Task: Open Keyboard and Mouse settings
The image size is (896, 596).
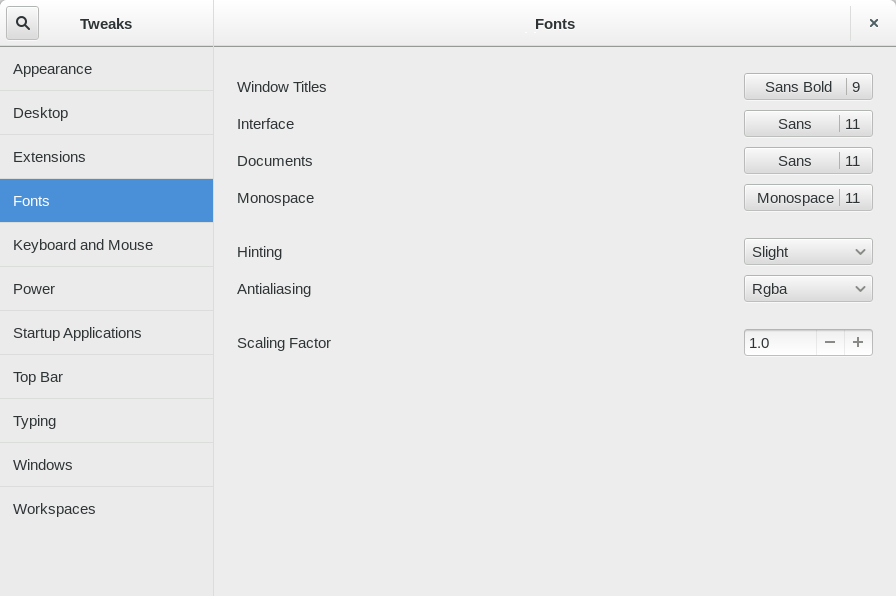Action: pos(106,245)
